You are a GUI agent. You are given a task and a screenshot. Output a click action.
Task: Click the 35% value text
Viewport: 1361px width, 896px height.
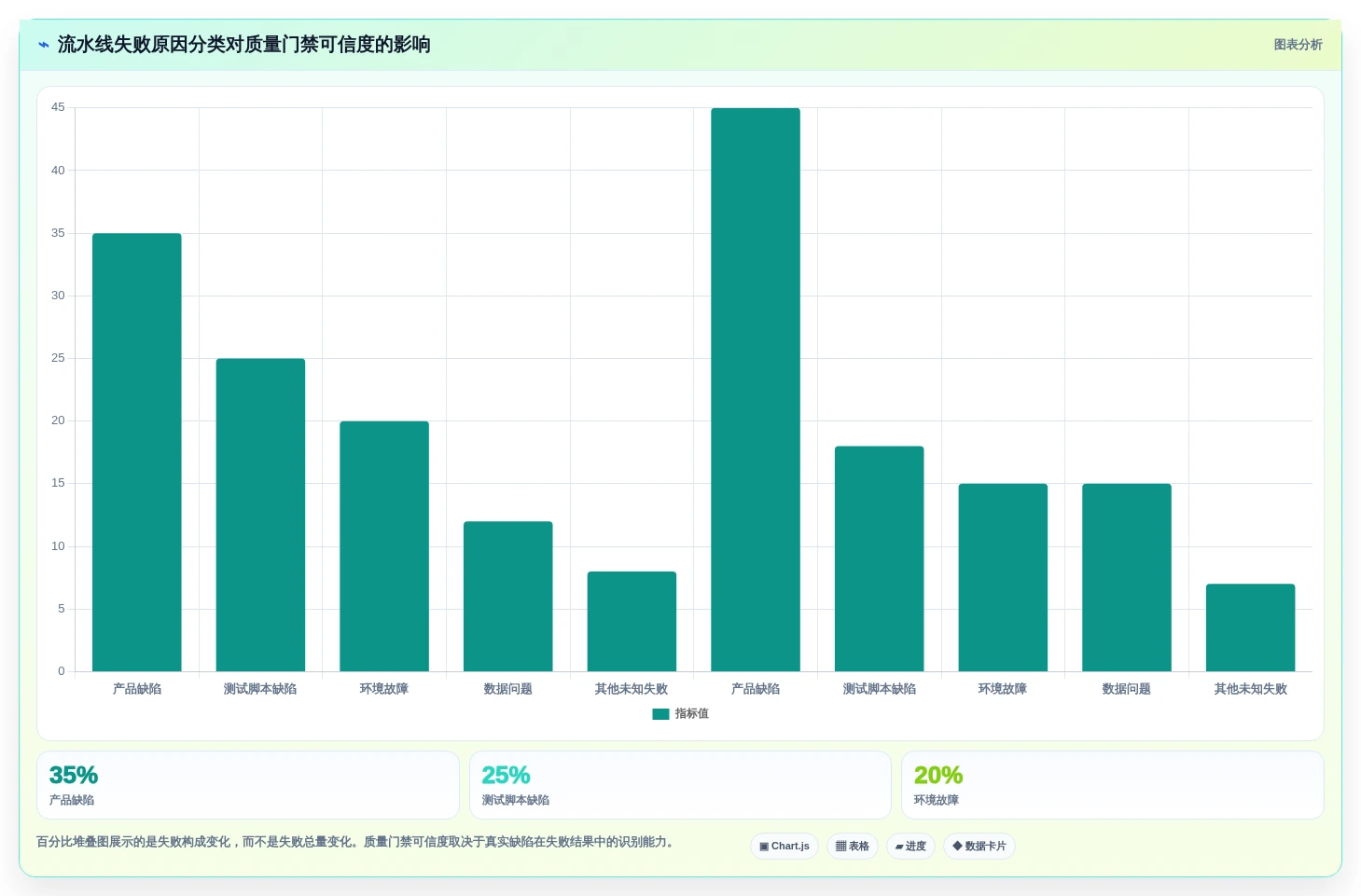(x=74, y=776)
